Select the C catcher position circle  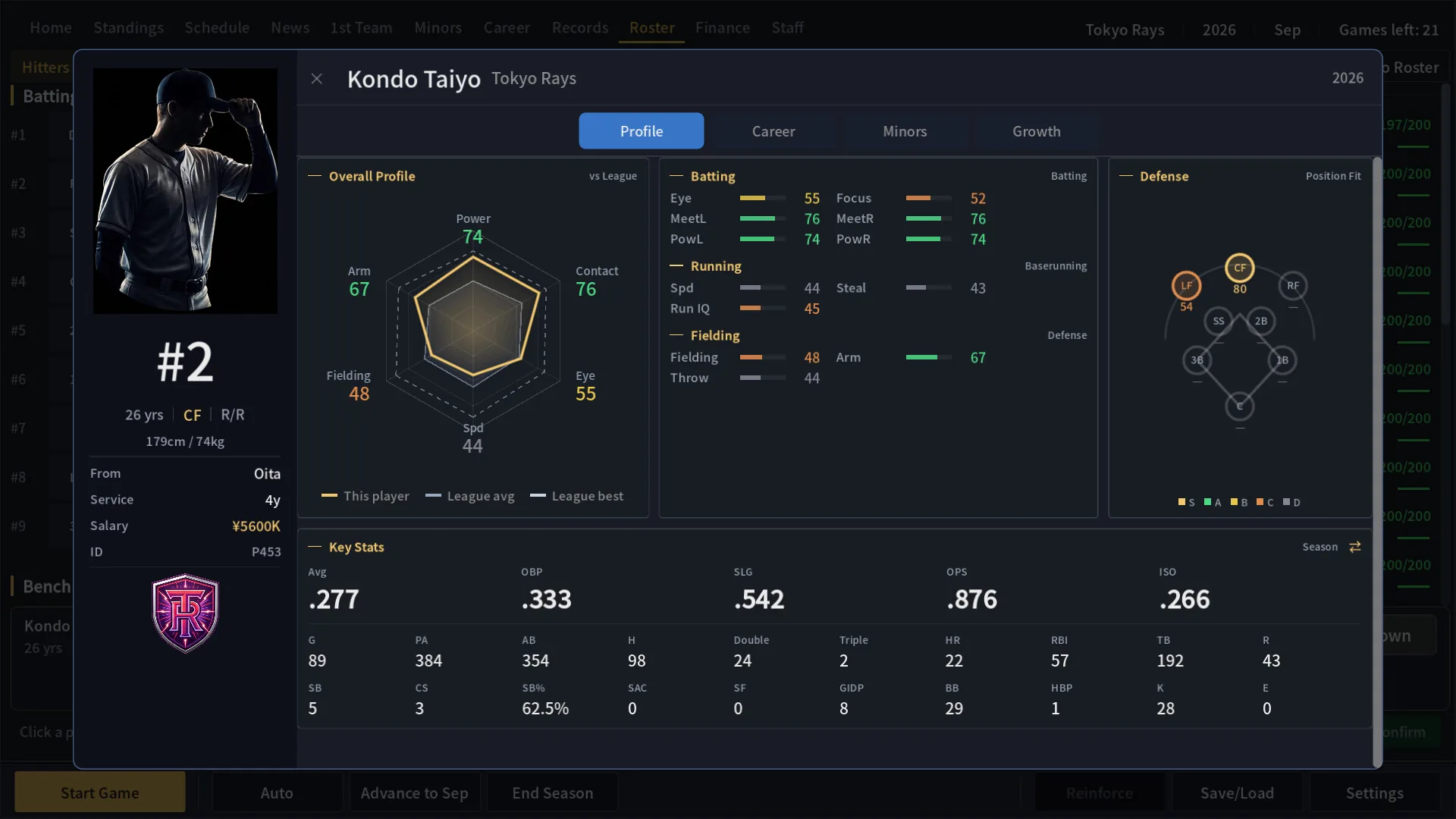1240,406
